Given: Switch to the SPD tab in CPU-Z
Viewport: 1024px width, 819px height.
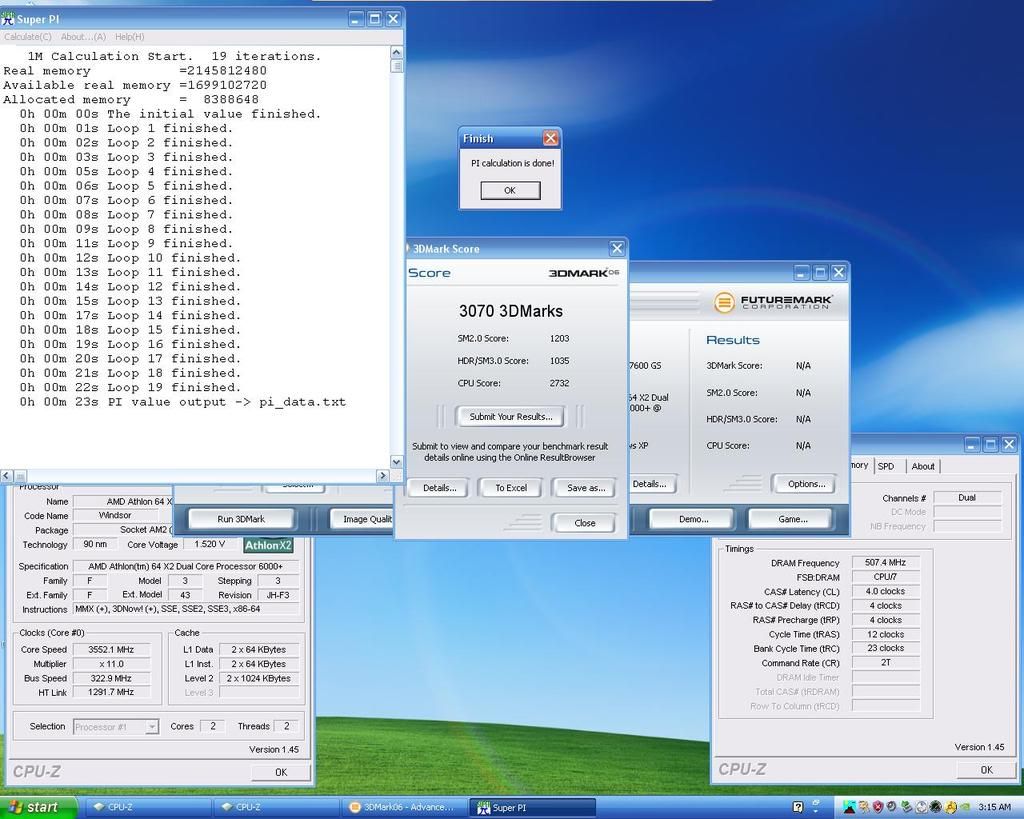Looking at the screenshot, I should click(886, 466).
